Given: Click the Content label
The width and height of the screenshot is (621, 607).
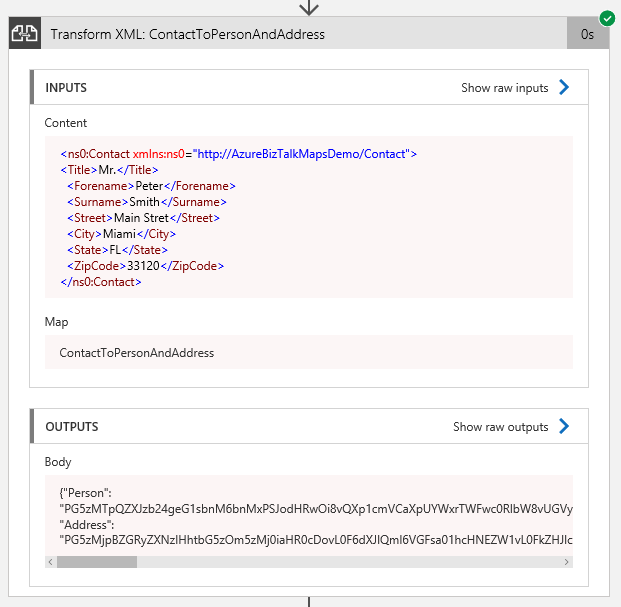Looking at the screenshot, I should (66, 123).
